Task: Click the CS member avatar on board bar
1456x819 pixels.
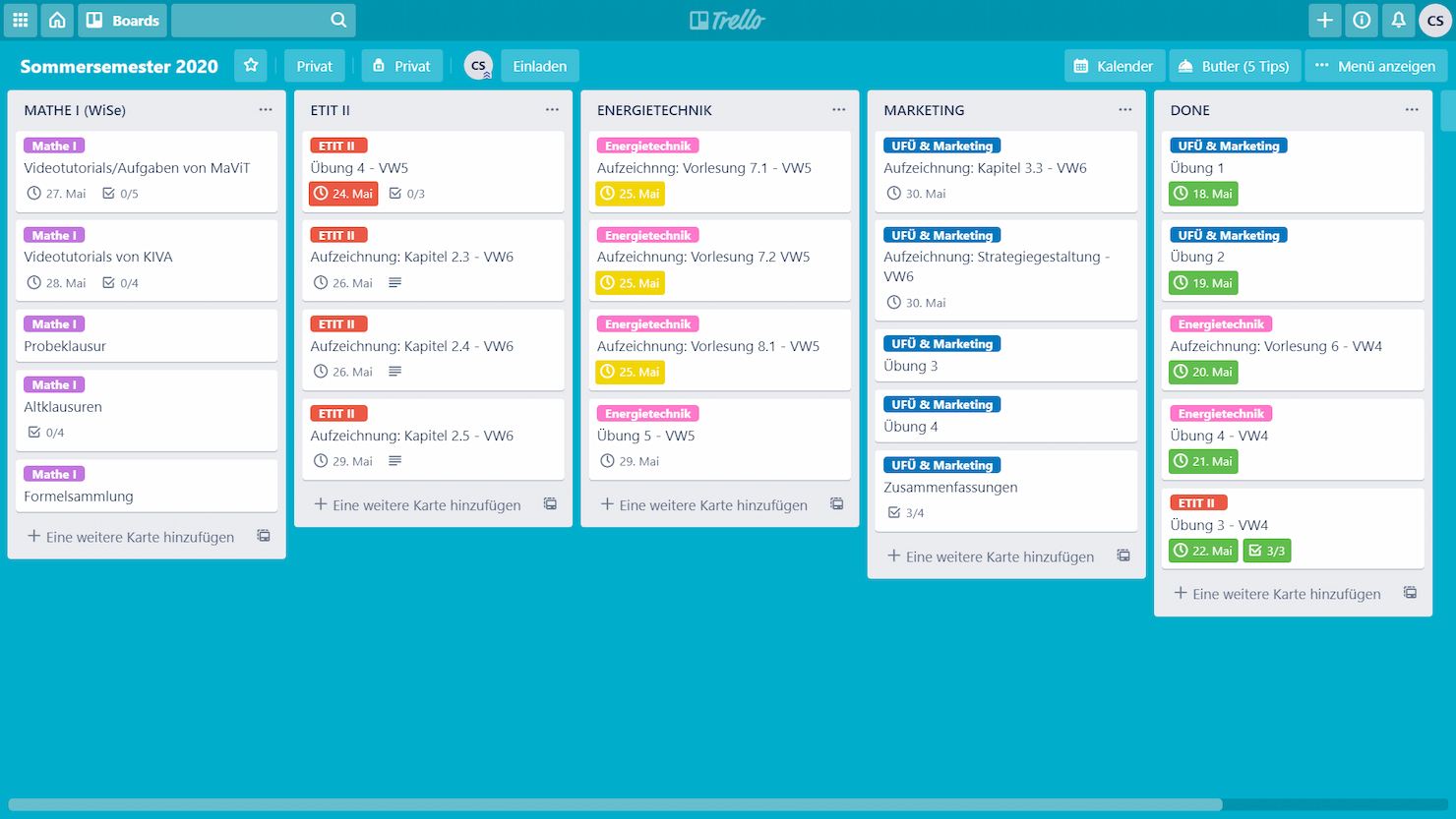Action: (478, 66)
